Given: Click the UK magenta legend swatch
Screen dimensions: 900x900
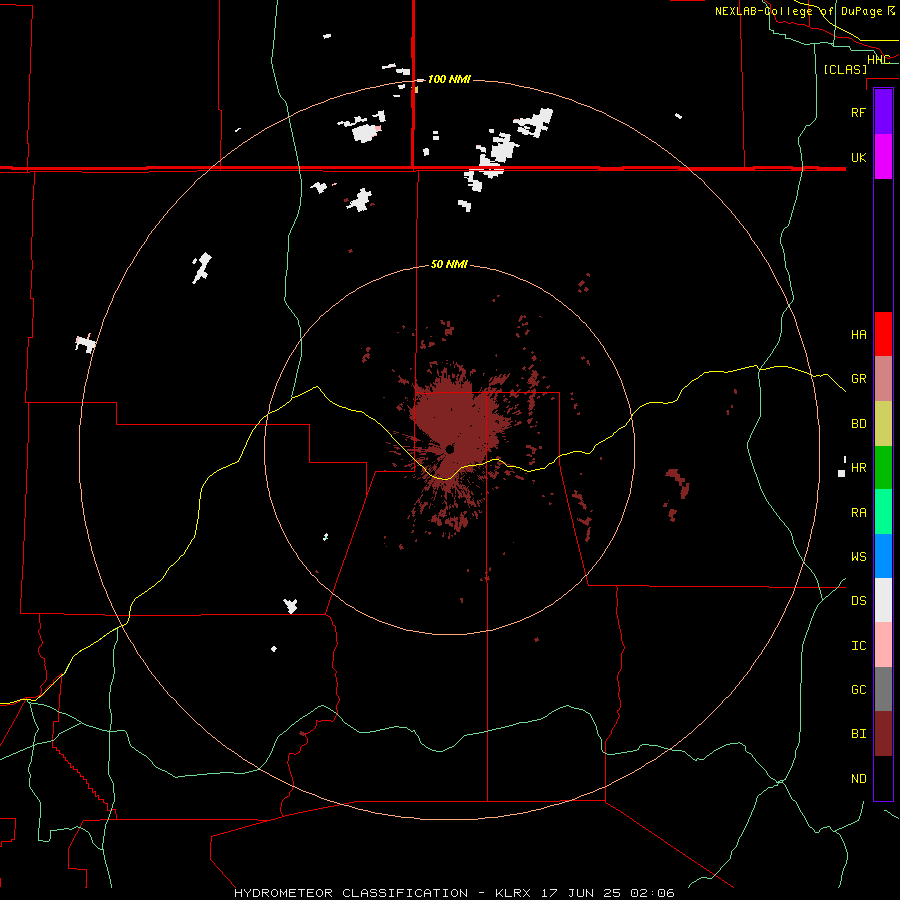Looking at the screenshot, I should [883, 156].
